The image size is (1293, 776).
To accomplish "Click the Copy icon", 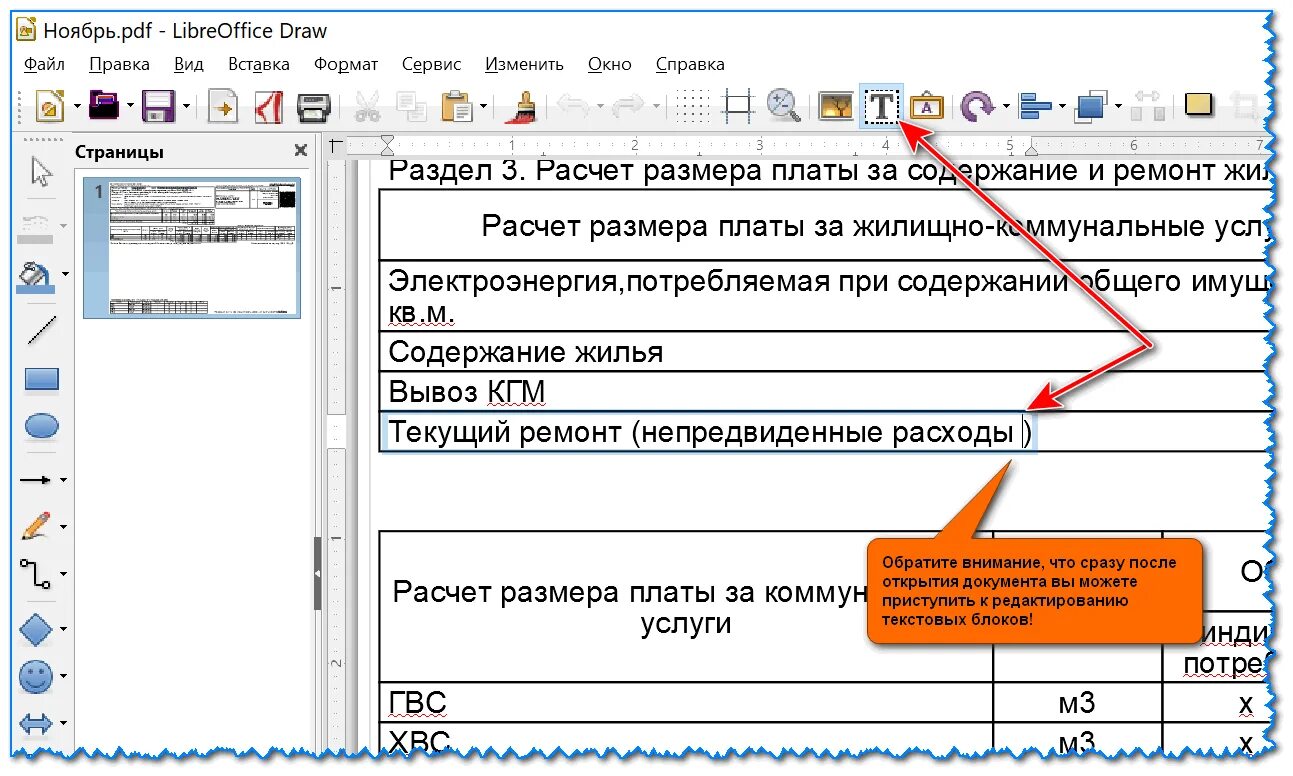I will 411,106.
